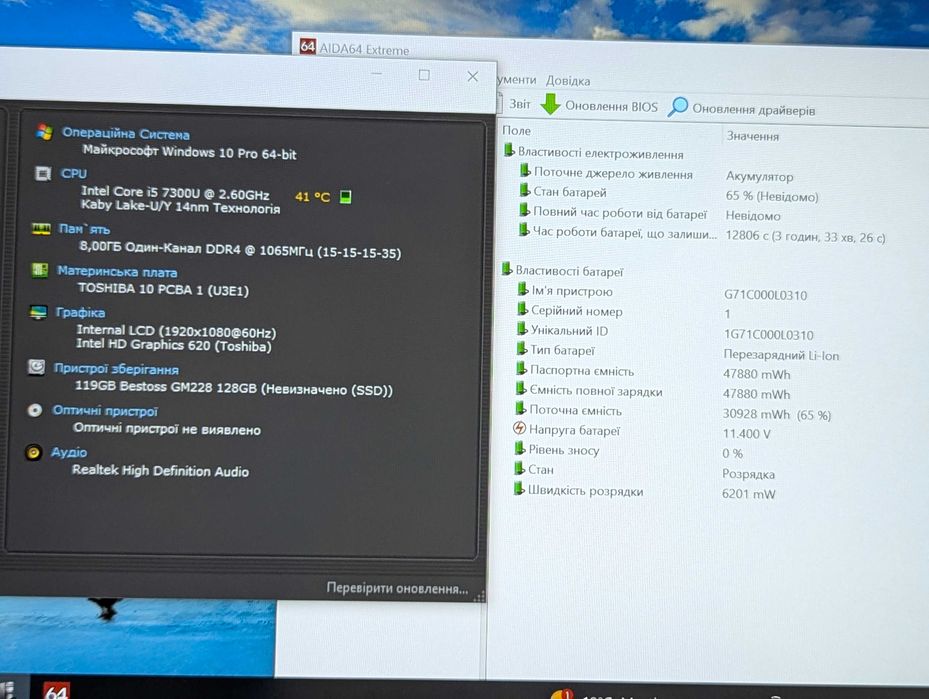Click the Оновлення драйверів magnifier icon
The width and height of the screenshot is (929, 699).
(678, 107)
